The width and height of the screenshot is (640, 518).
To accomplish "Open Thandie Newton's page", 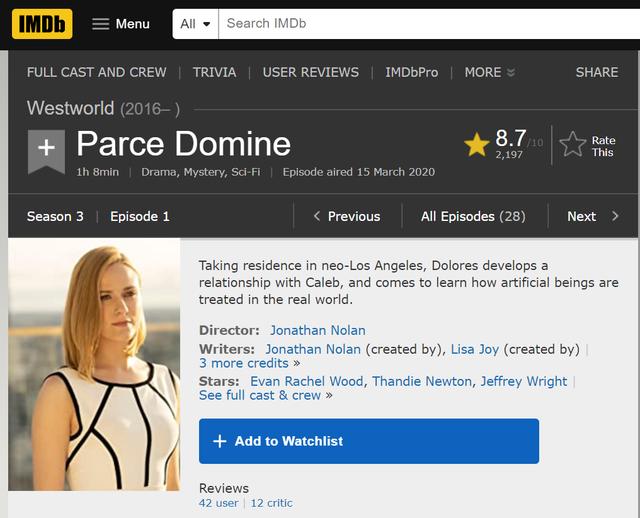I will 422,381.
